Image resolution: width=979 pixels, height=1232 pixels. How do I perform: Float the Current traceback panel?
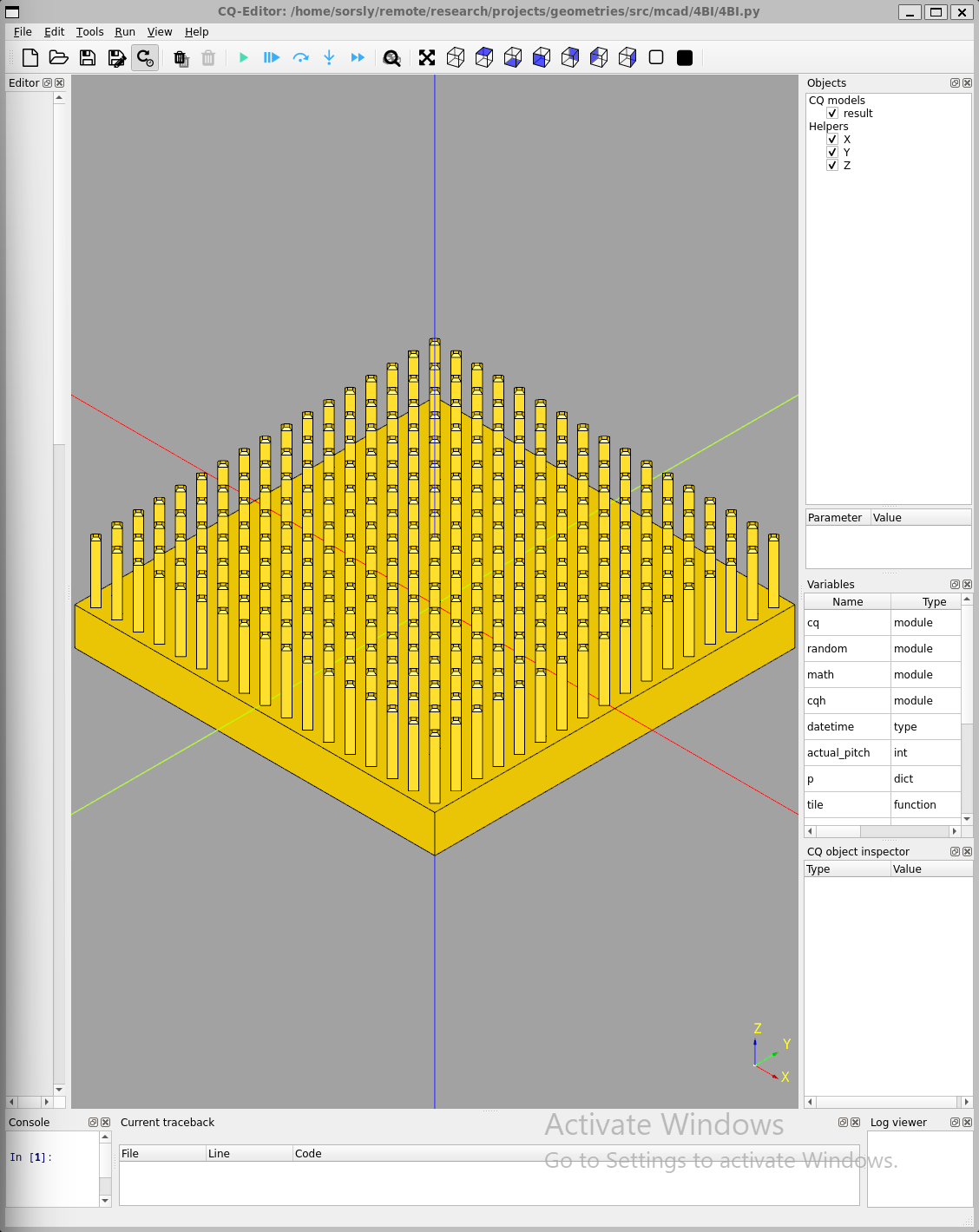click(x=843, y=1123)
